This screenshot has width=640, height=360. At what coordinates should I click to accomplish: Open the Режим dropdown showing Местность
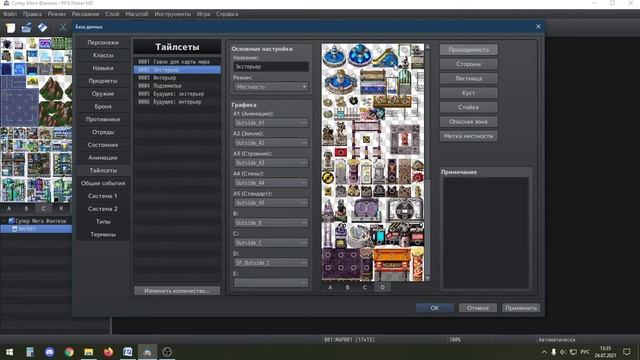click(271, 87)
